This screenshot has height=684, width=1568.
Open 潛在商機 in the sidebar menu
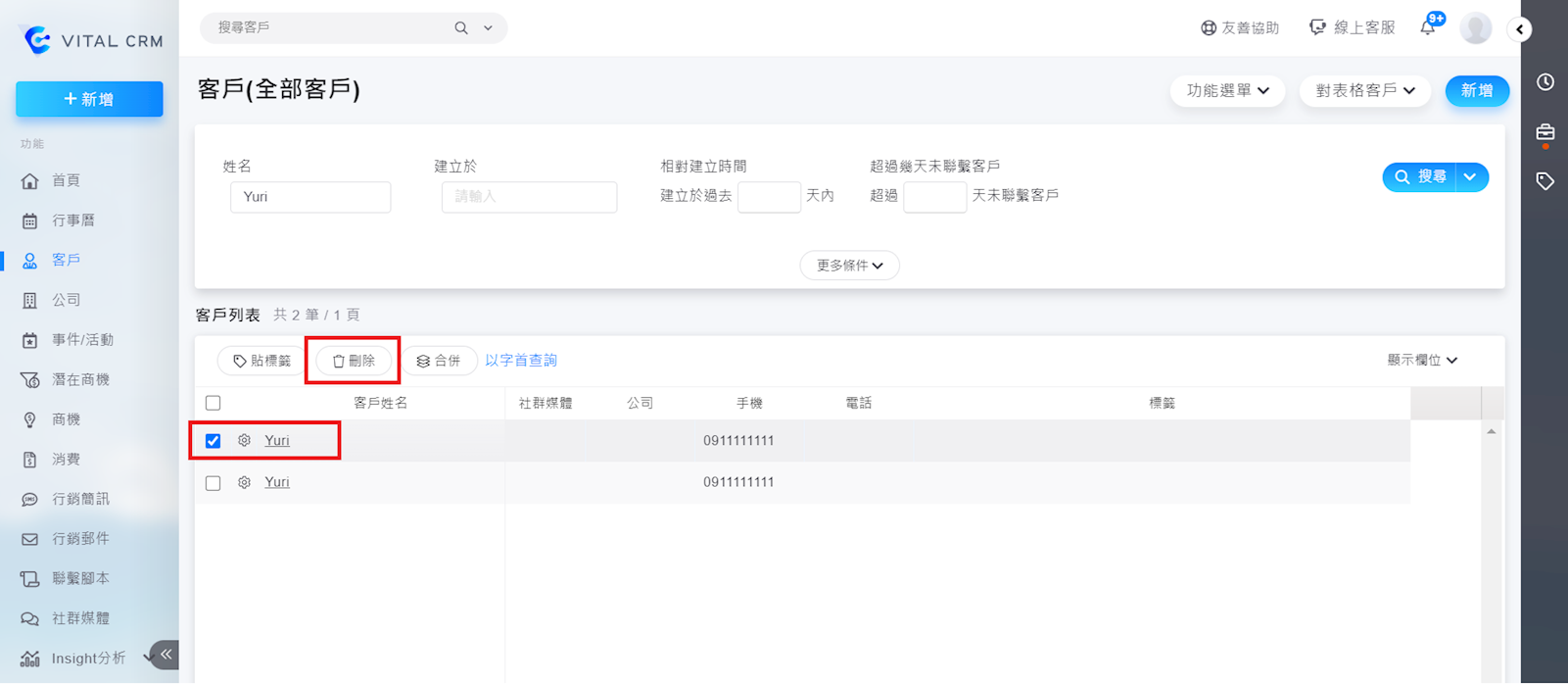[x=80, y=379]
